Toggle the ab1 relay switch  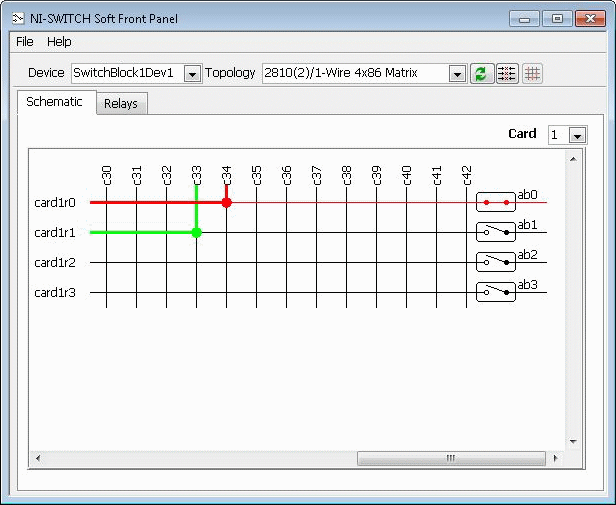pyautogui.click(x=496, y=232)
